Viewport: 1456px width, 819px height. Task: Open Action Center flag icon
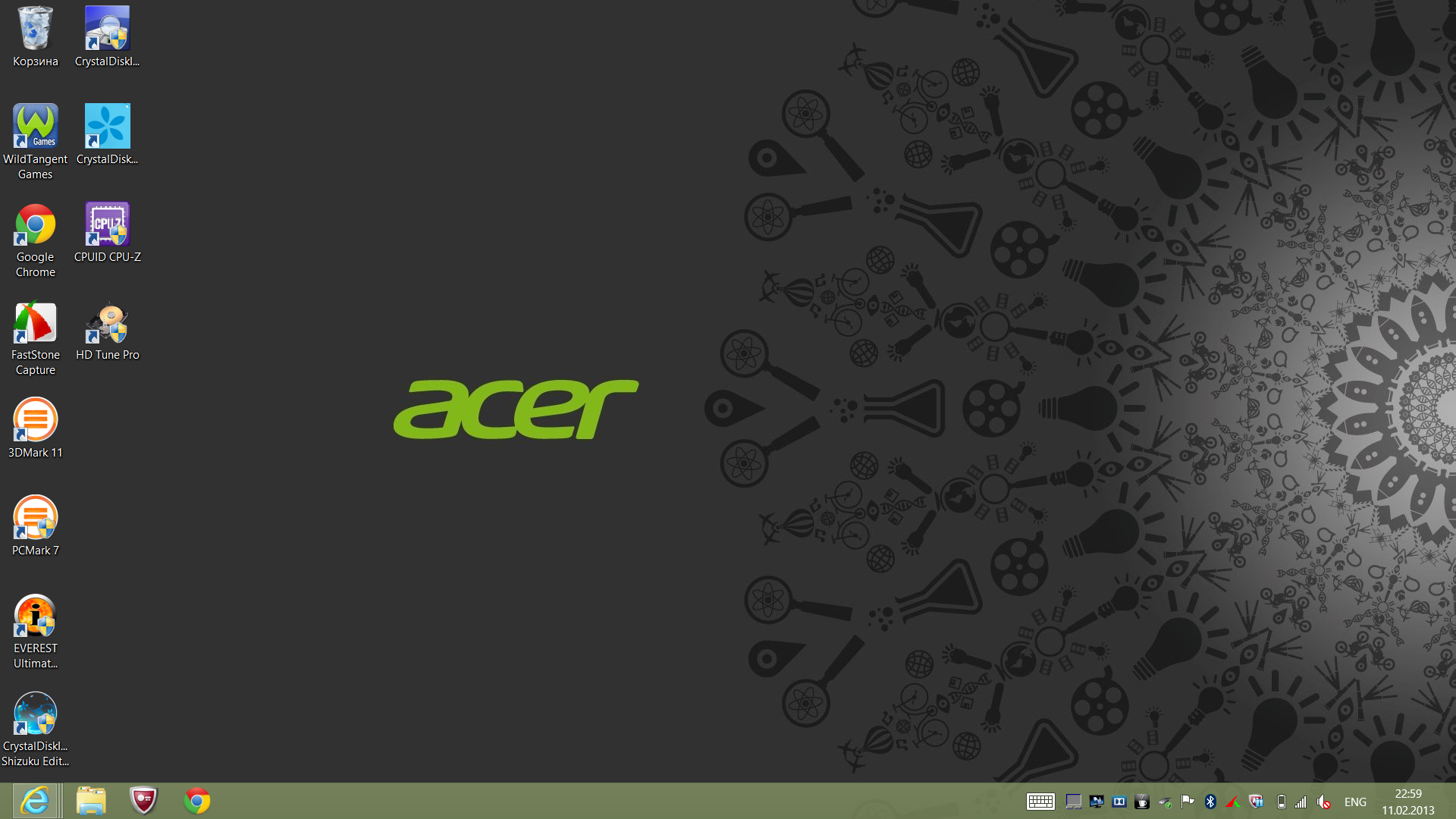point(1188,802)
